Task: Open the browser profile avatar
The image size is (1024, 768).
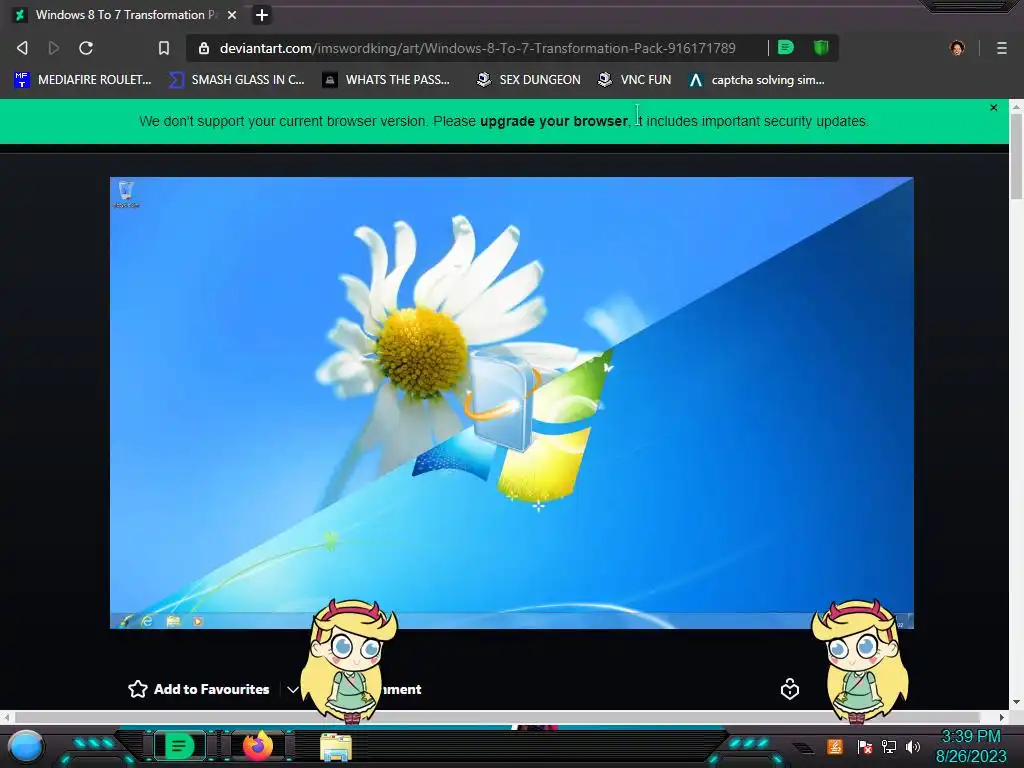Action: point(957,48)
